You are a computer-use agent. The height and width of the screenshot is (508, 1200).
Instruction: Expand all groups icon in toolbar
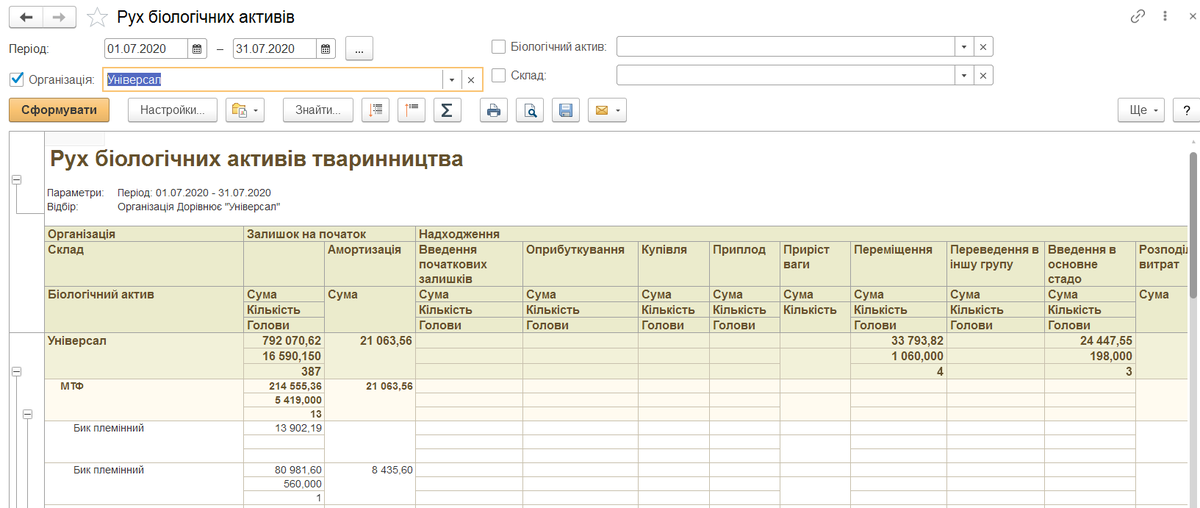[x=411, y=111]
